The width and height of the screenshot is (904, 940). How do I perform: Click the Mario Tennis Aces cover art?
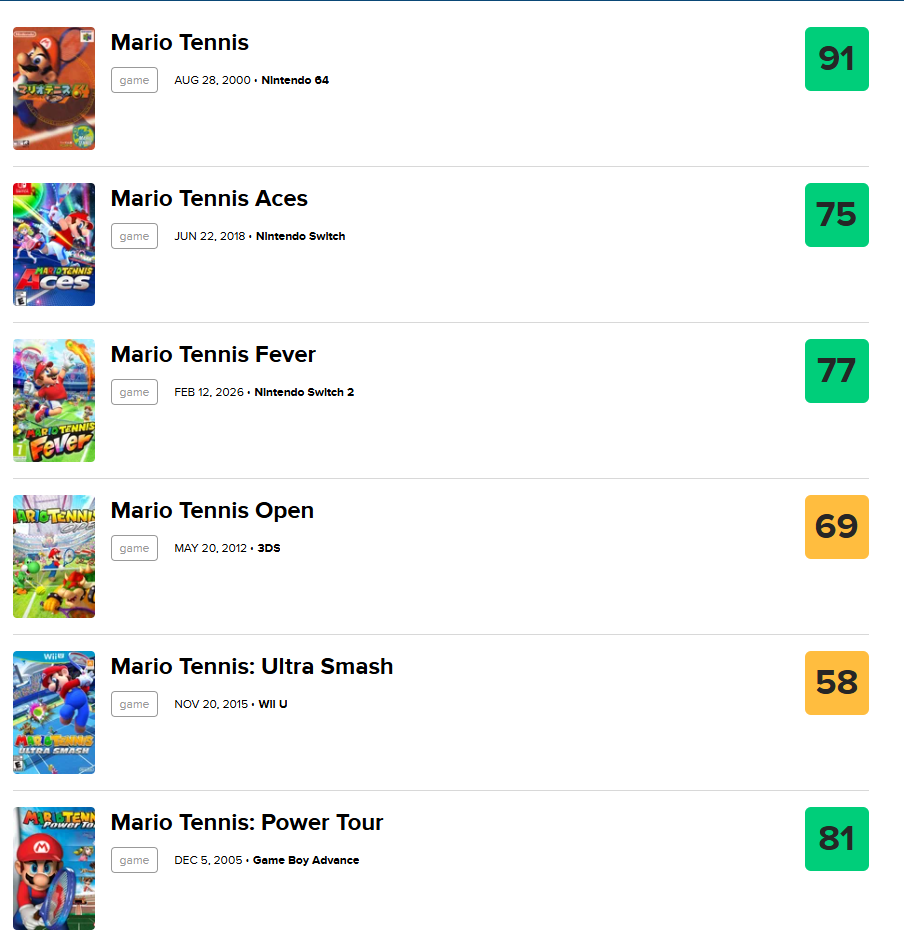point(54,244)
